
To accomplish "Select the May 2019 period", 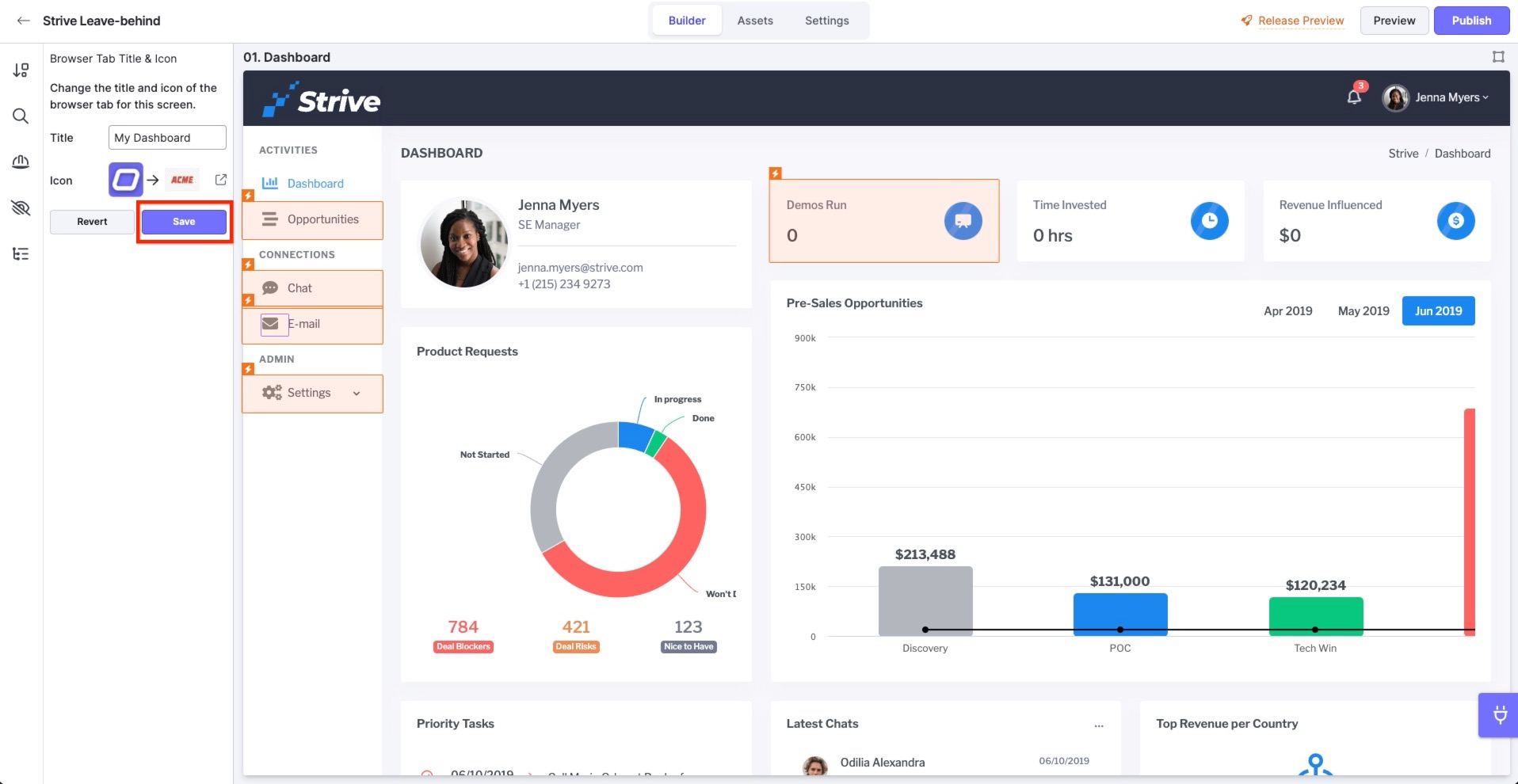I will (x=1364, y=311).
